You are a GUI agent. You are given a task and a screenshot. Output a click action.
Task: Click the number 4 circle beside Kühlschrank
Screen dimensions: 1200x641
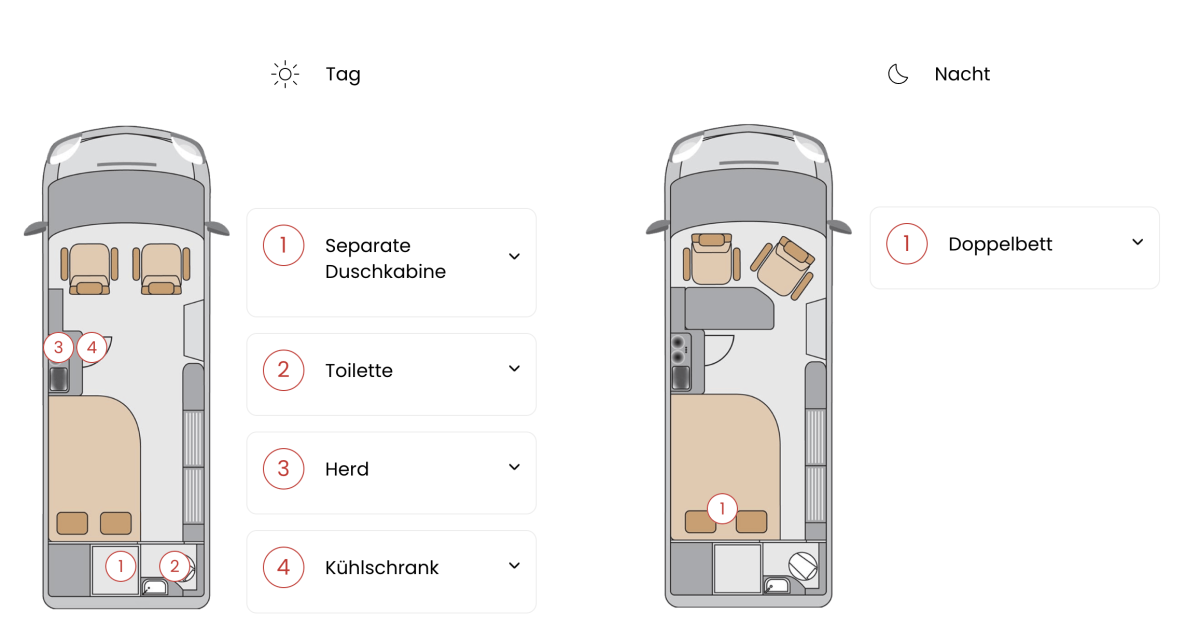click(x=284, y=568)
